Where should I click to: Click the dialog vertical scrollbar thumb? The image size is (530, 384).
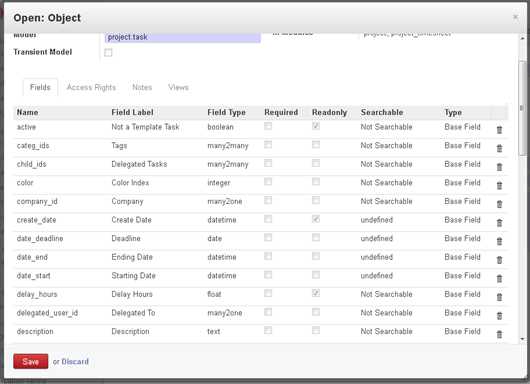click(522, 108)
